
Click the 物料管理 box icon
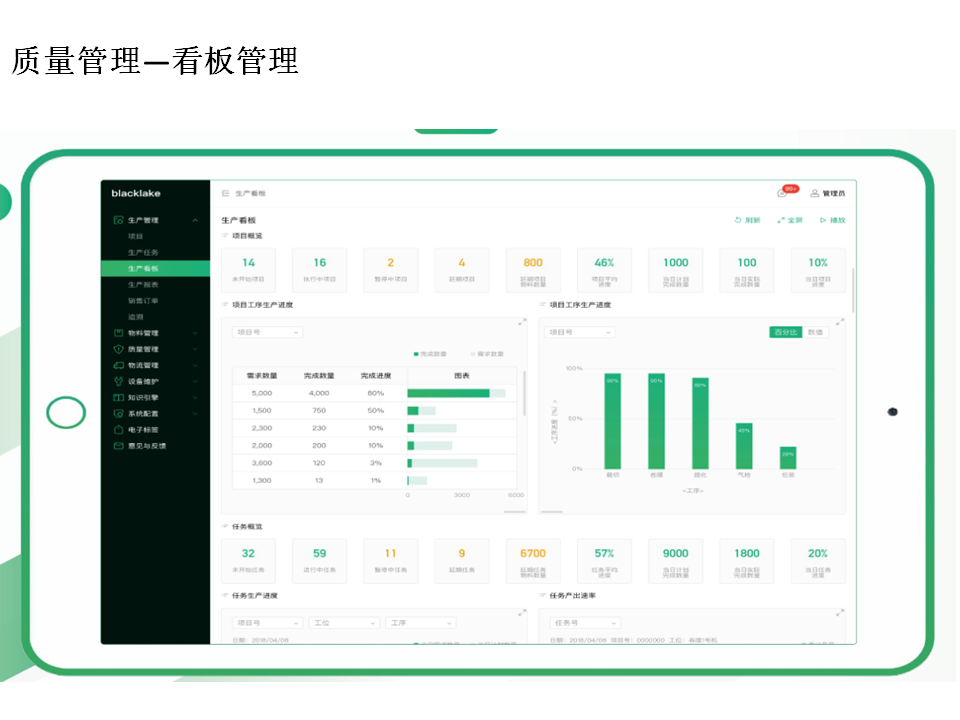click(118, 333)
